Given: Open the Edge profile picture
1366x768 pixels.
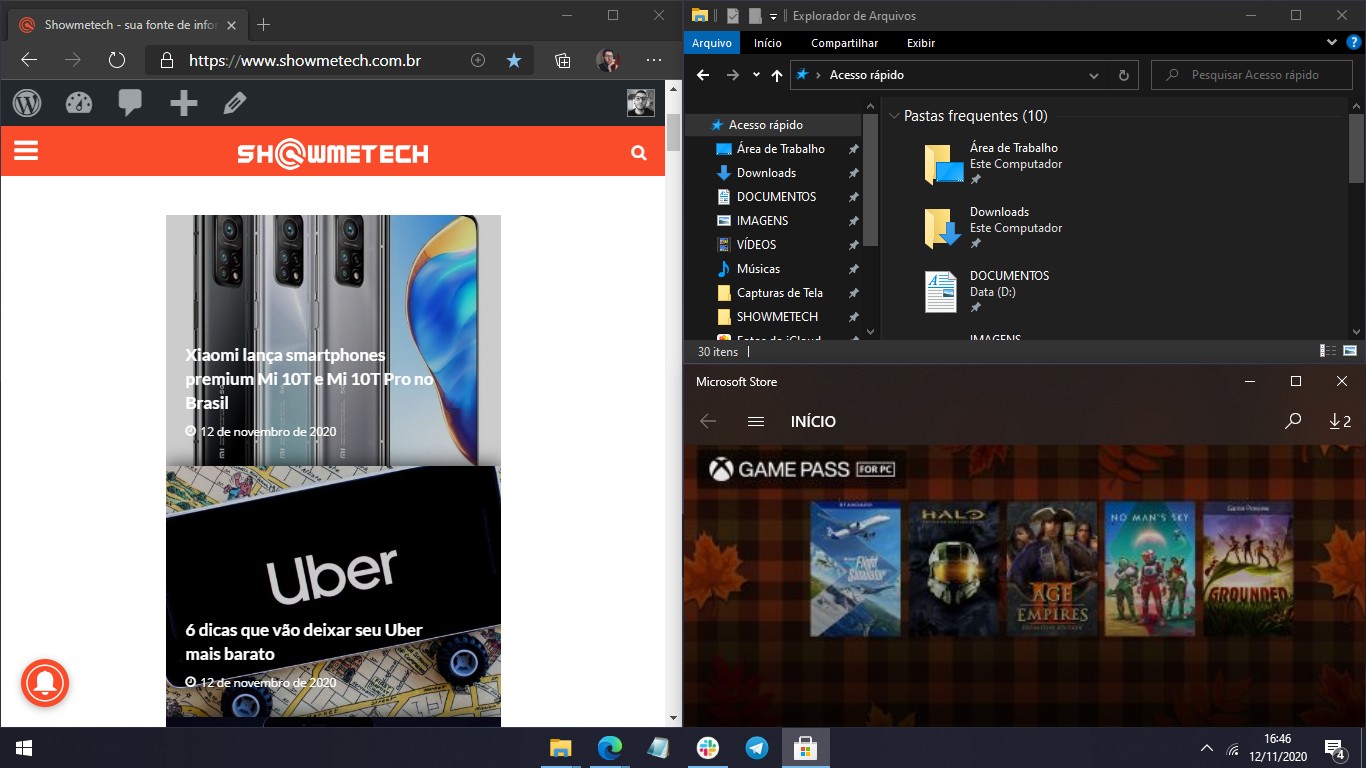Looking at the screenshot, I should (x=608, y=60).
